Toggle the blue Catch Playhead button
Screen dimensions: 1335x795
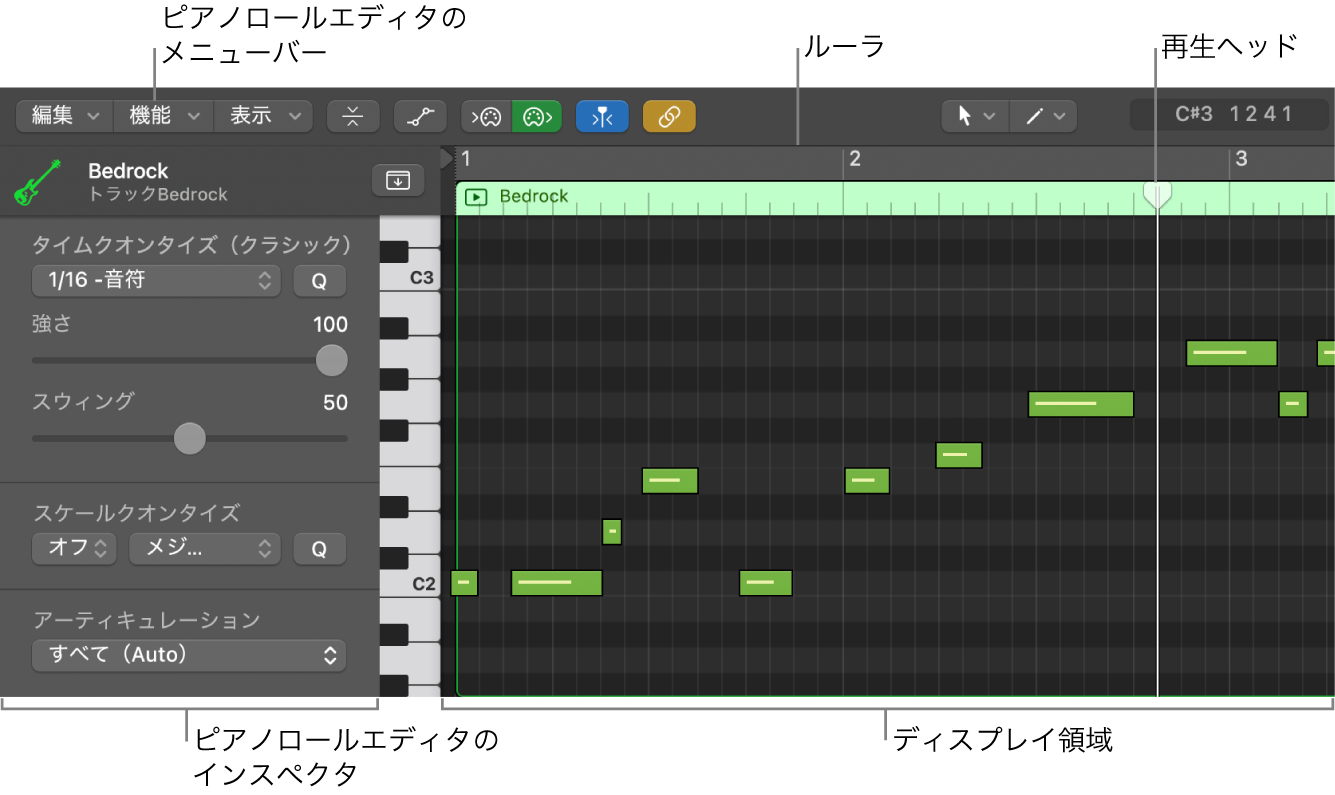pyautogui.click(x=602, y=116)
